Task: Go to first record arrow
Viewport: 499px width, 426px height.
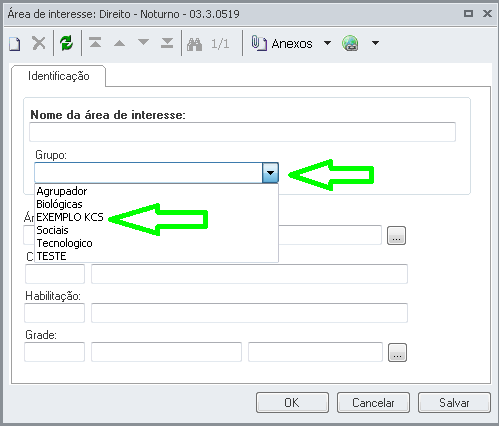Action: click(95, 43)
